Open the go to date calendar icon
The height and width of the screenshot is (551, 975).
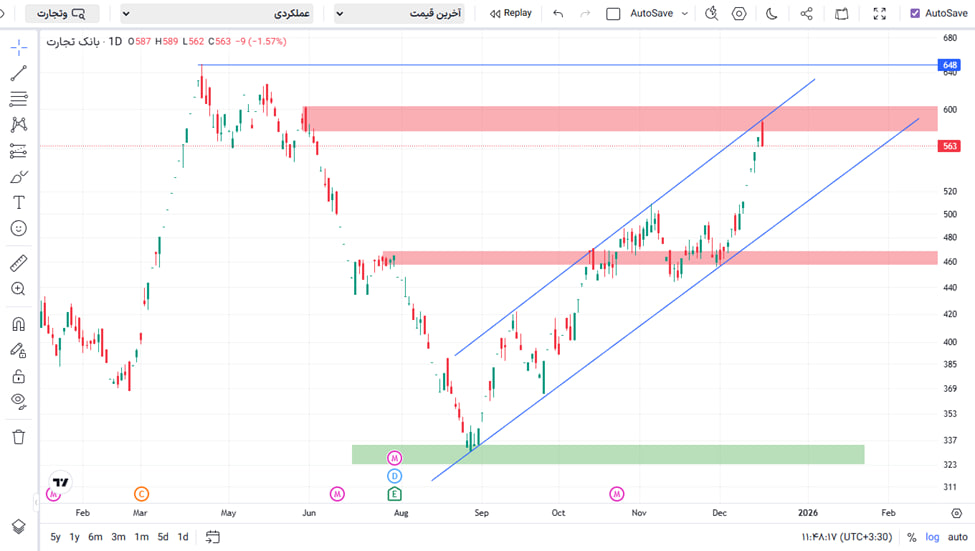pos(213,537)
